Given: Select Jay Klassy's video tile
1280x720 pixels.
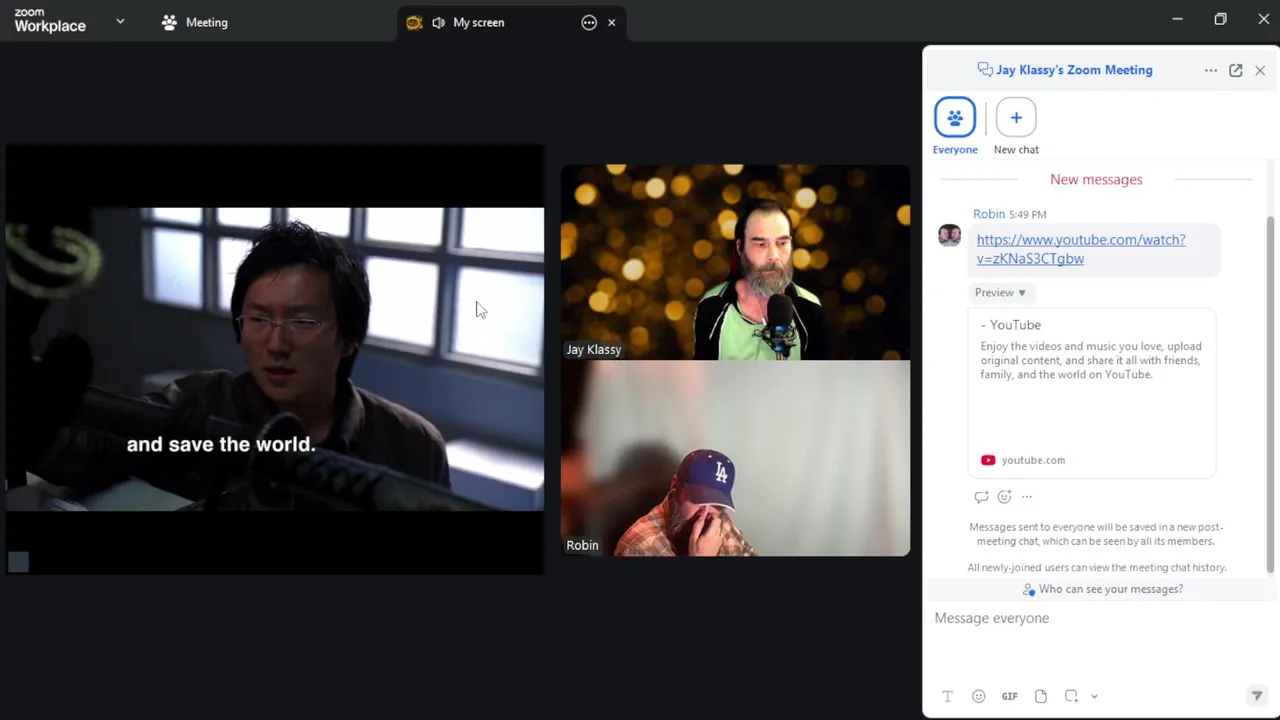Looking at the screenshot, I should click(x=735, y=262).
